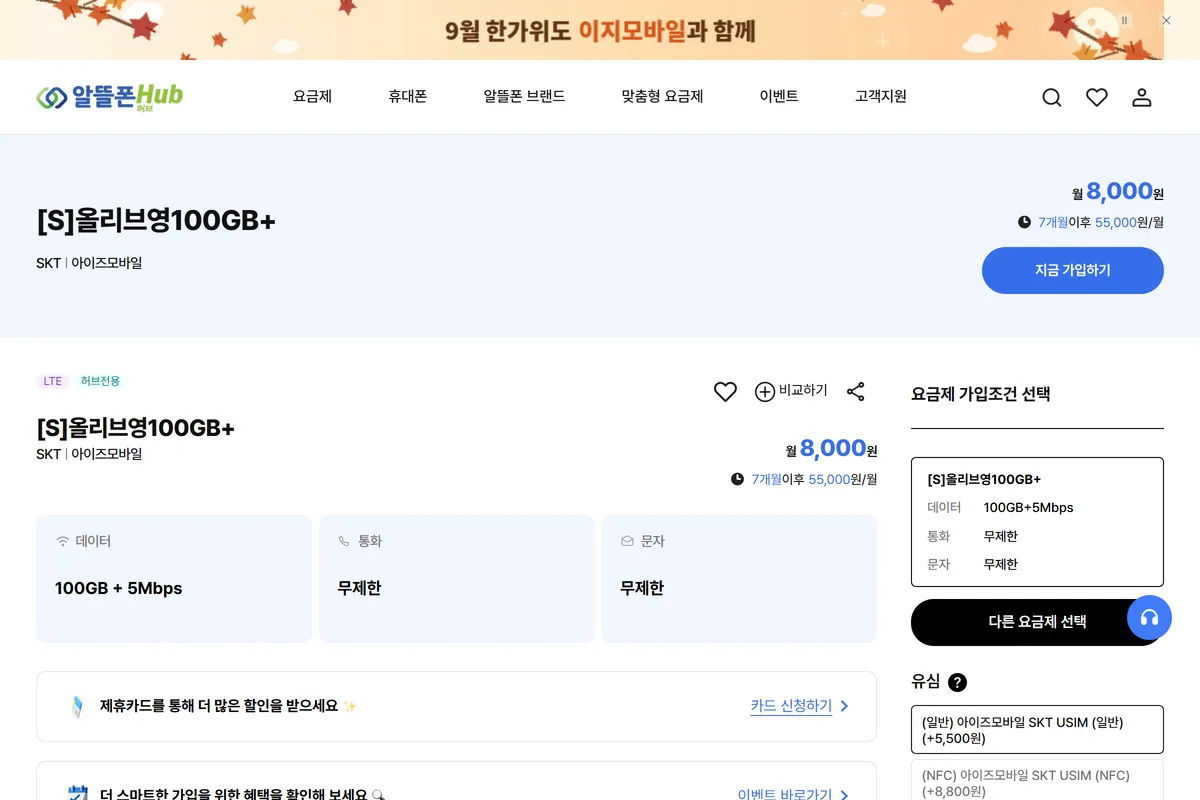Open the 맞춤형 요금제 menu
Screen dimensions: 1200x800
point(662,97)
